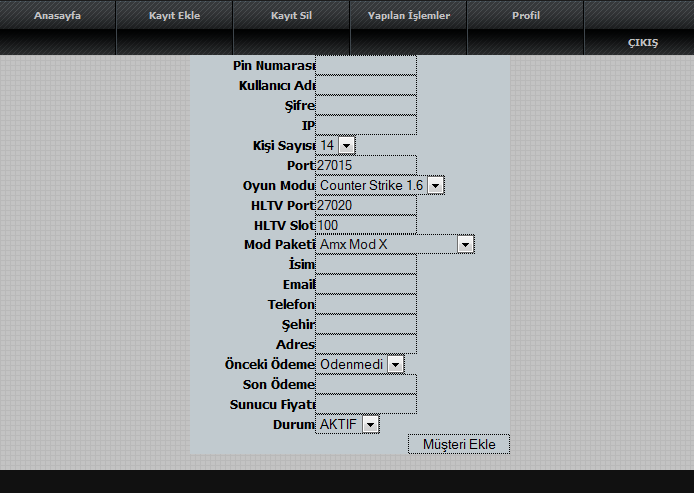This screenshot has width=694, height=493.
Task: Open the Profil page
Action: 525,16
